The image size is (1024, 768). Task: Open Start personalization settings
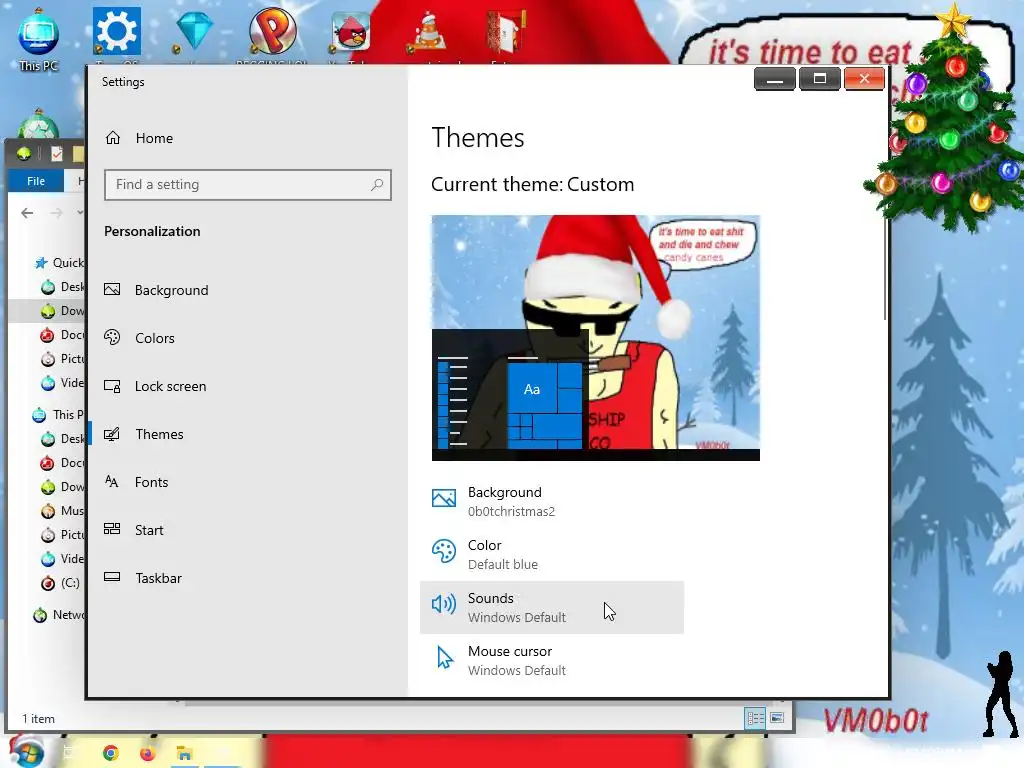134,530
